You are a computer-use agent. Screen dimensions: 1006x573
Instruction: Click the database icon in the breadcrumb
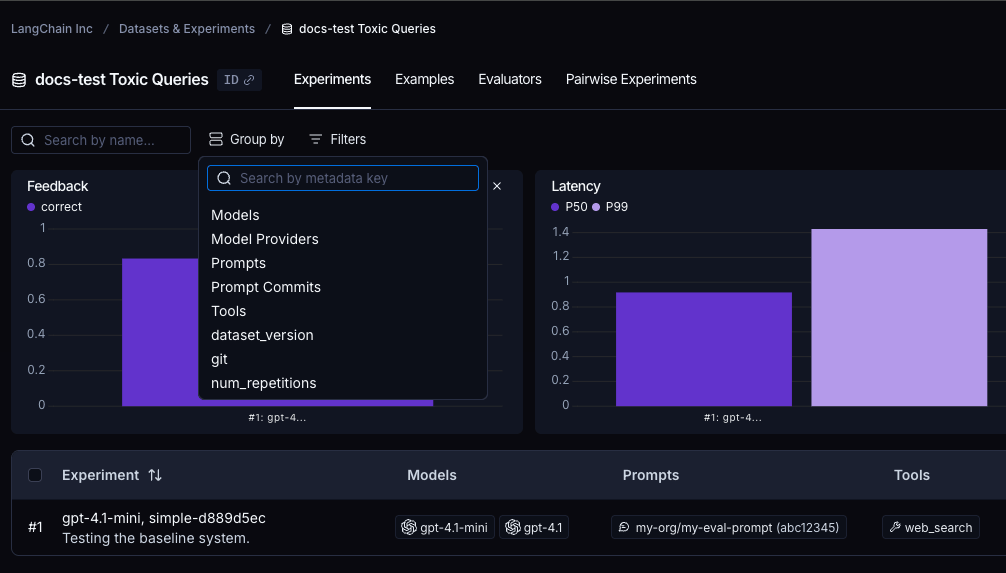tap(287, 29)
